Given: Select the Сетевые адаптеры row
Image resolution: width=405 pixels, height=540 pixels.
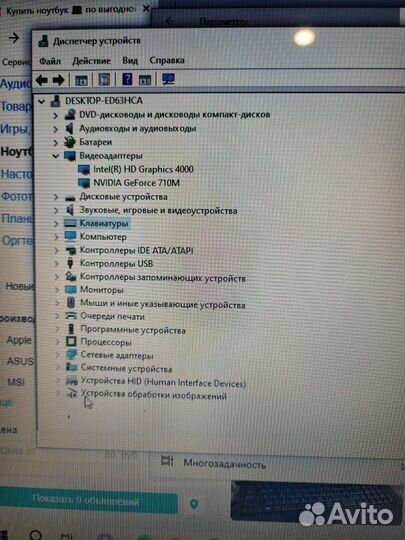Looking at the screenshot, I should point(117,355).
